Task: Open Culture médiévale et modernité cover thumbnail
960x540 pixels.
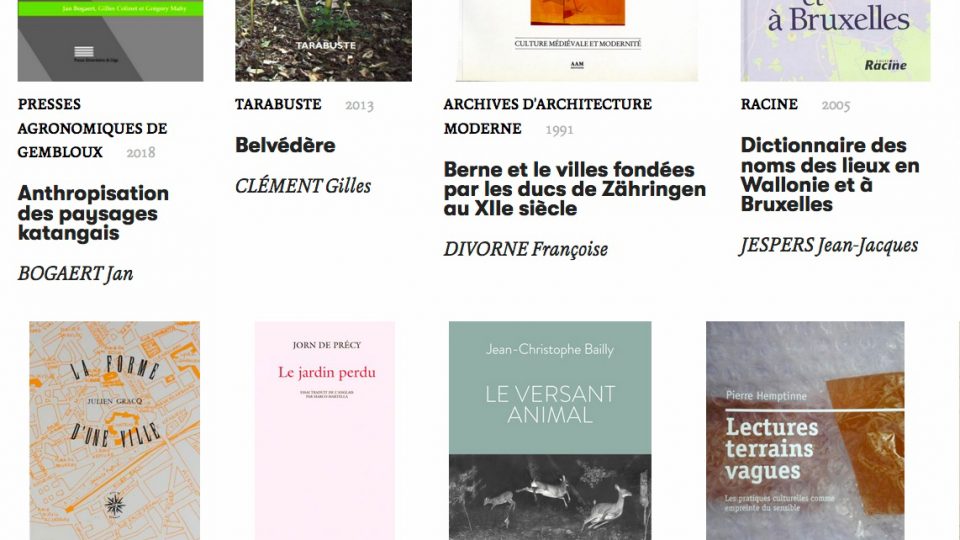Action: pyautogui.click(x=577, y=40)
